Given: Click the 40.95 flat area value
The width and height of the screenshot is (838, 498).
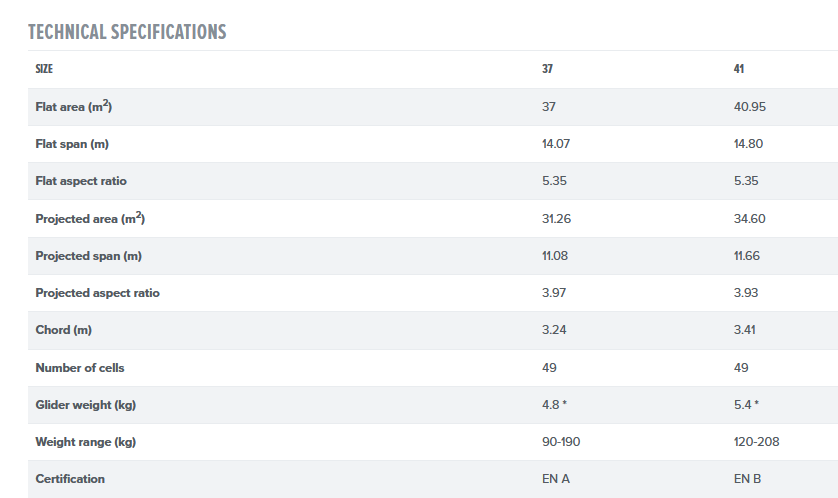Looking at the screenshot, I should [x=750, y=107].
